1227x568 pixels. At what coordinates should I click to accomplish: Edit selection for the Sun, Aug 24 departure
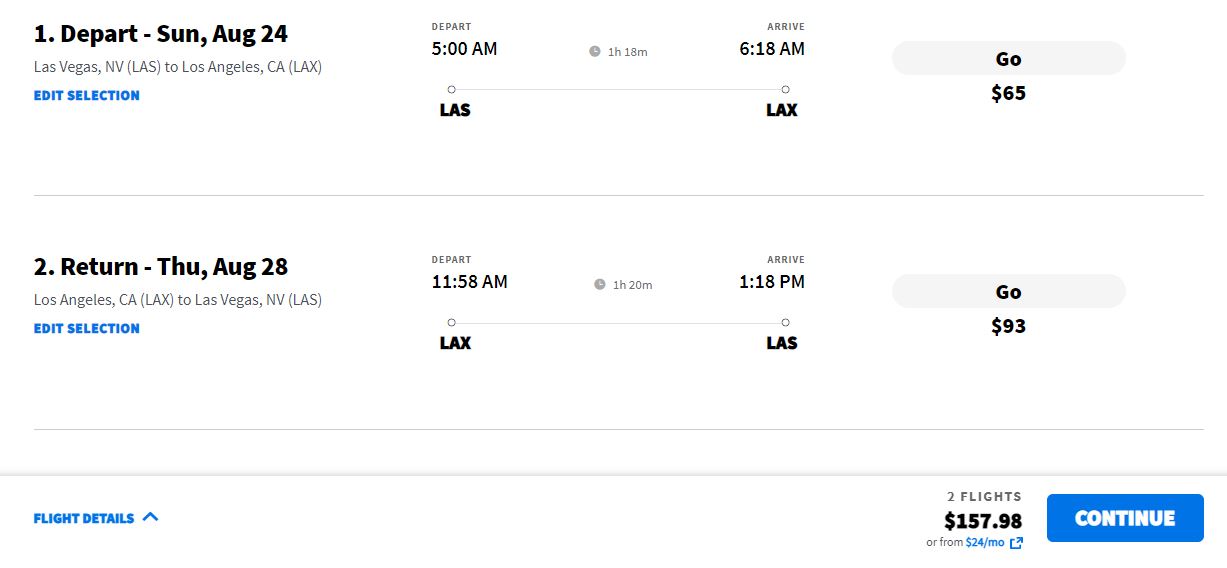(x=87, y=95)
